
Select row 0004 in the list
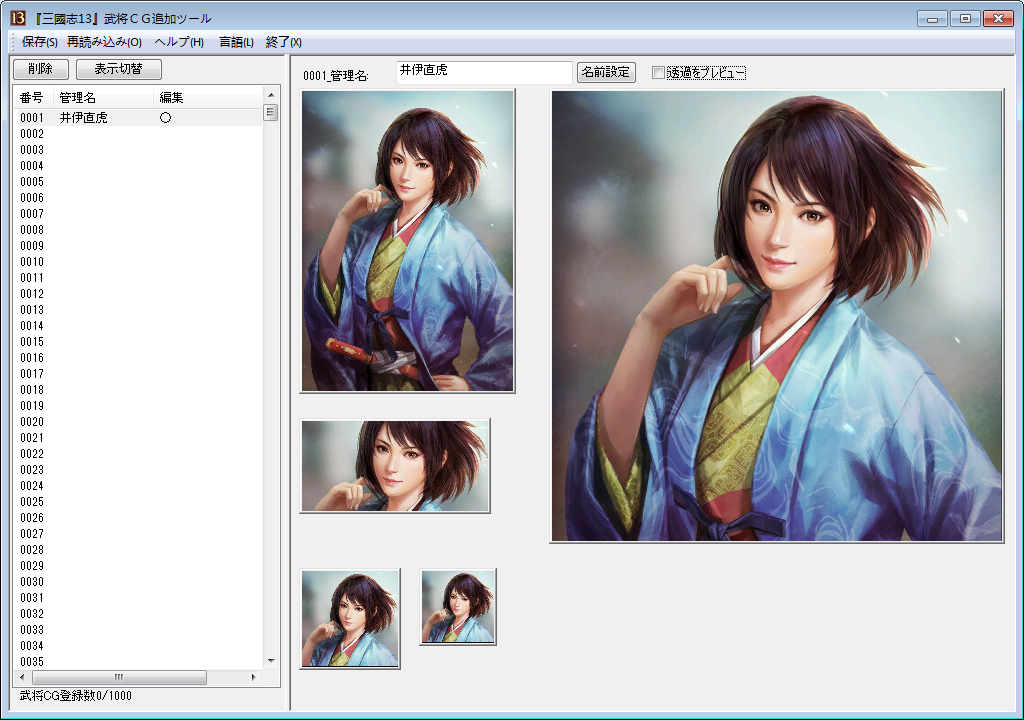[x=138, y=166]
